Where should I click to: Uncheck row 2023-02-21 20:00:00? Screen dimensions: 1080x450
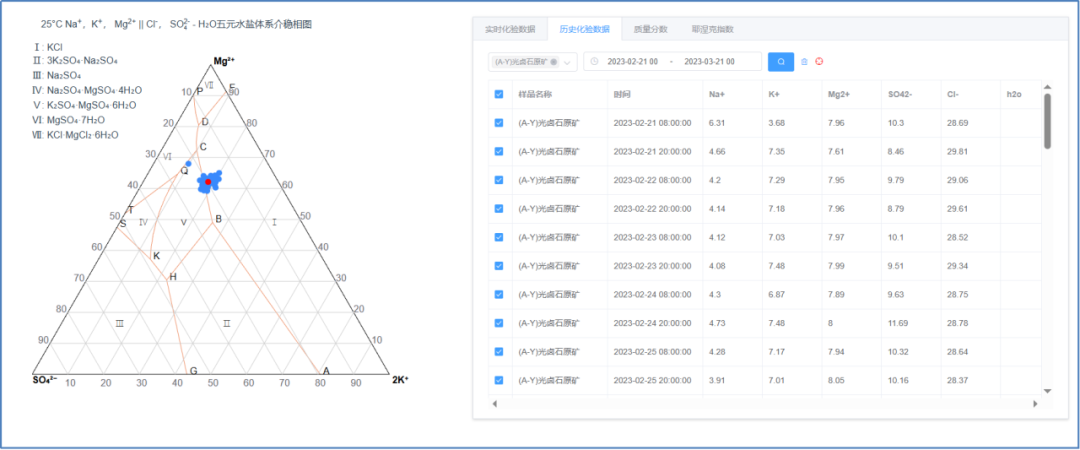click(499, 152)
